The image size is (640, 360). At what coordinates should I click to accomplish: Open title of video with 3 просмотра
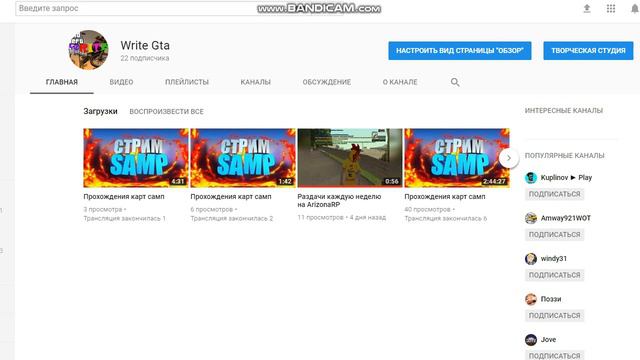(124, 196)
